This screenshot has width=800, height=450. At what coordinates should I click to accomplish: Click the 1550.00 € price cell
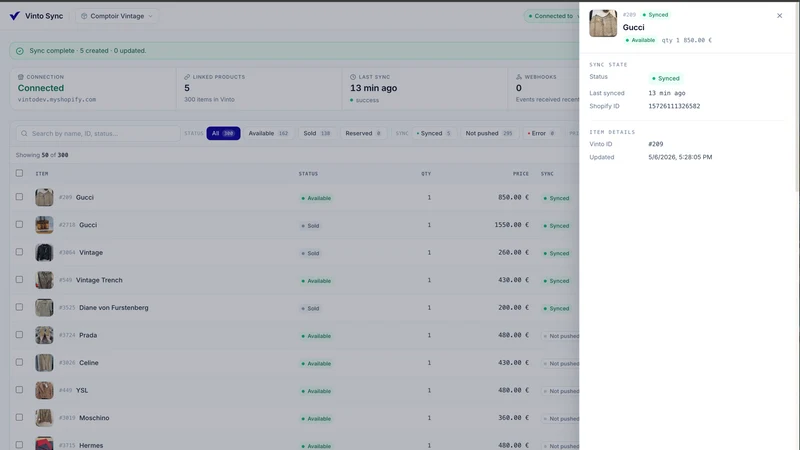tap(511, 224)
